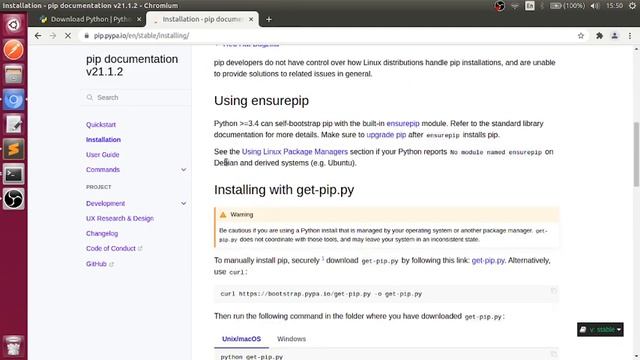Follow the upgrade pip link
Image resolution: width=640 pixels, height=360 pixels.
386,135
